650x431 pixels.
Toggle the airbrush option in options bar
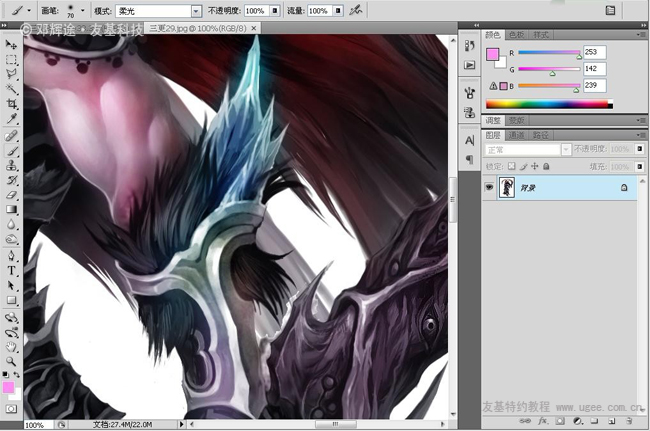[356, 10]
